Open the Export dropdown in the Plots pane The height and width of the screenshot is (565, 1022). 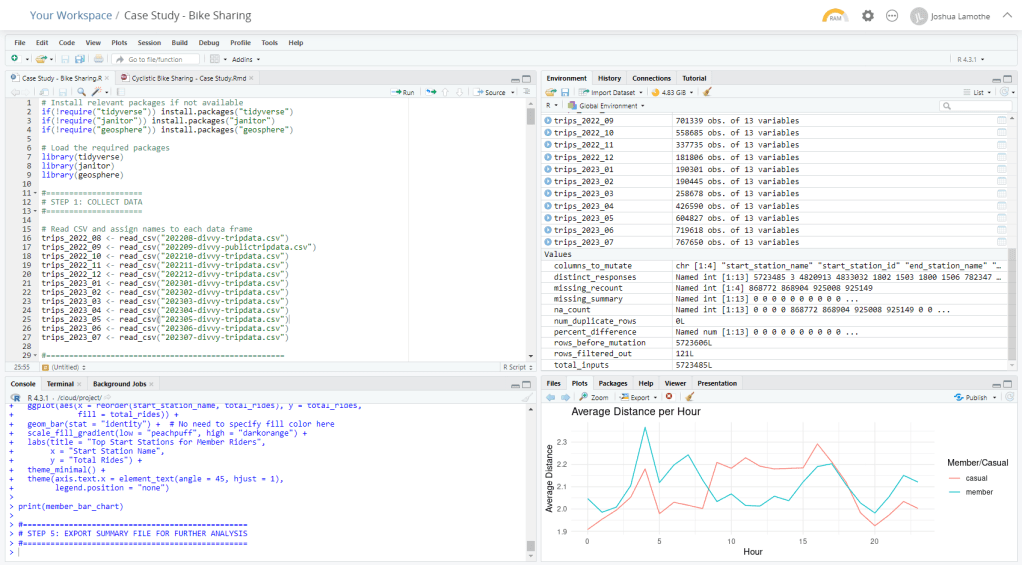(642, 397)
